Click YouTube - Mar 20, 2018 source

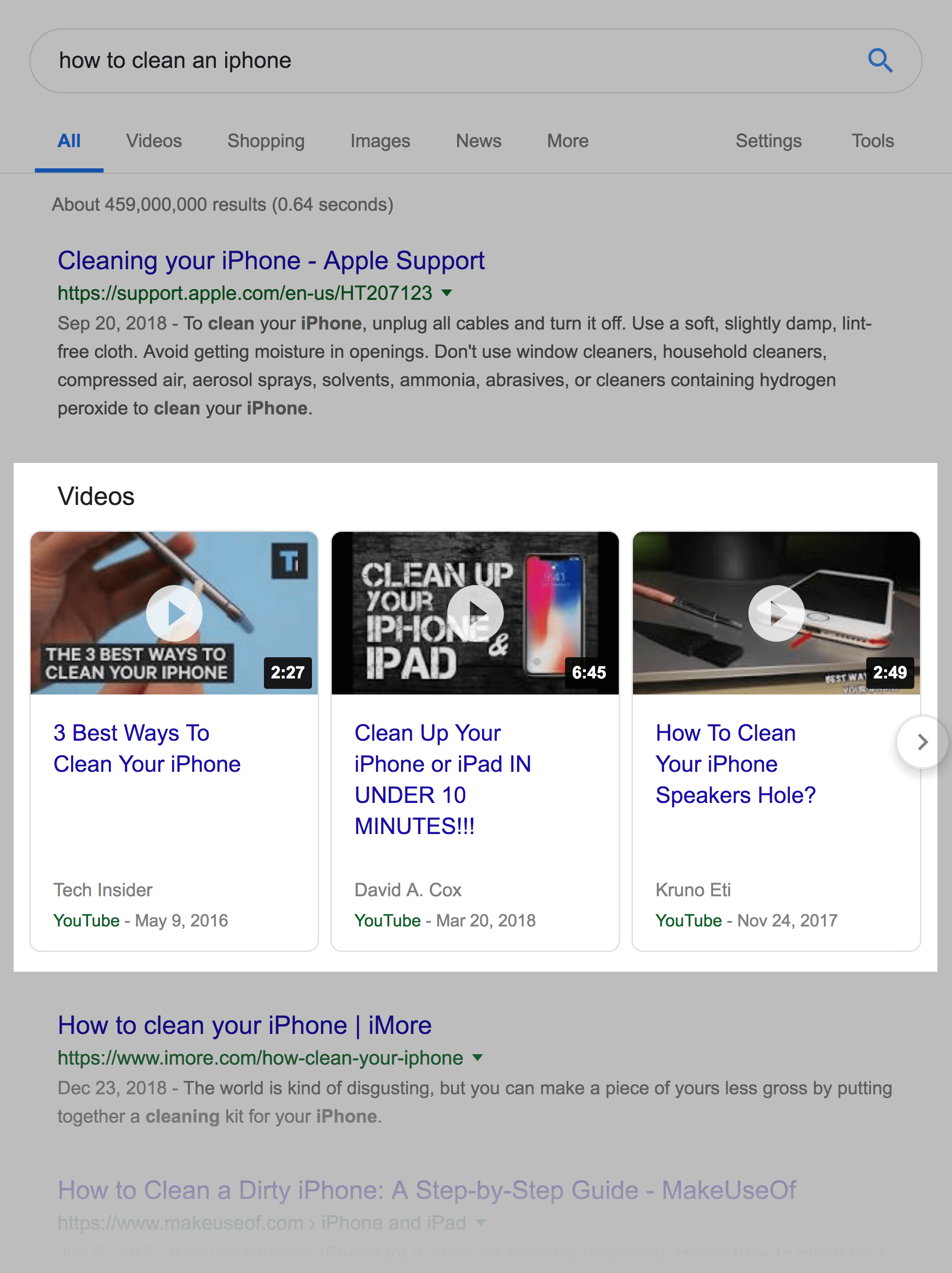tap(444, 921)
